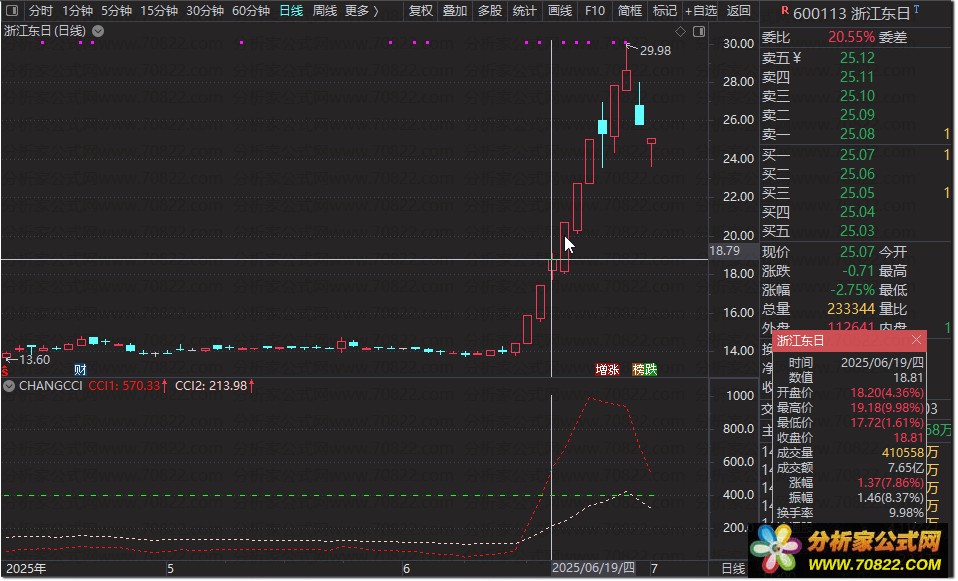
Task: Toggle right panel icon above chart
Action: [699, 31]
